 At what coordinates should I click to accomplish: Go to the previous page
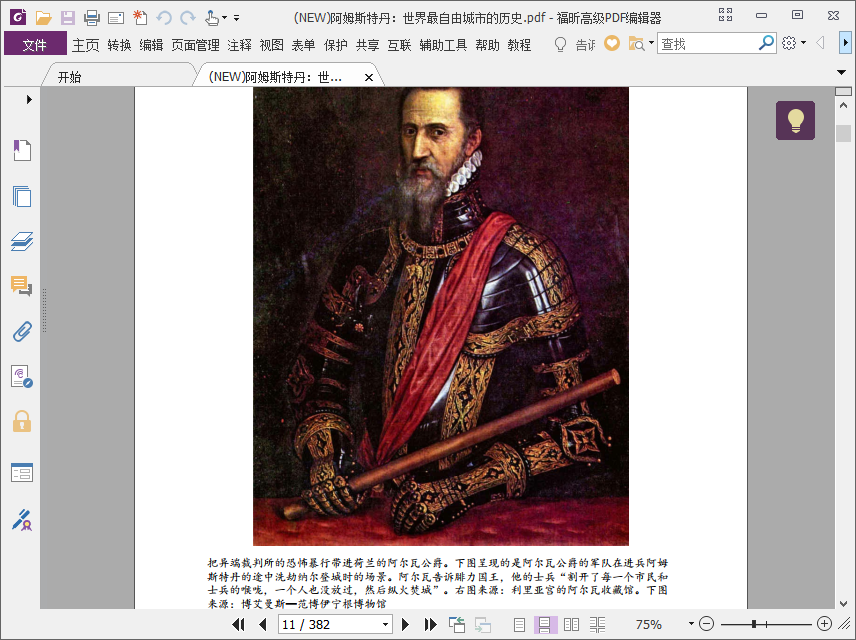(x=263, y=624)
